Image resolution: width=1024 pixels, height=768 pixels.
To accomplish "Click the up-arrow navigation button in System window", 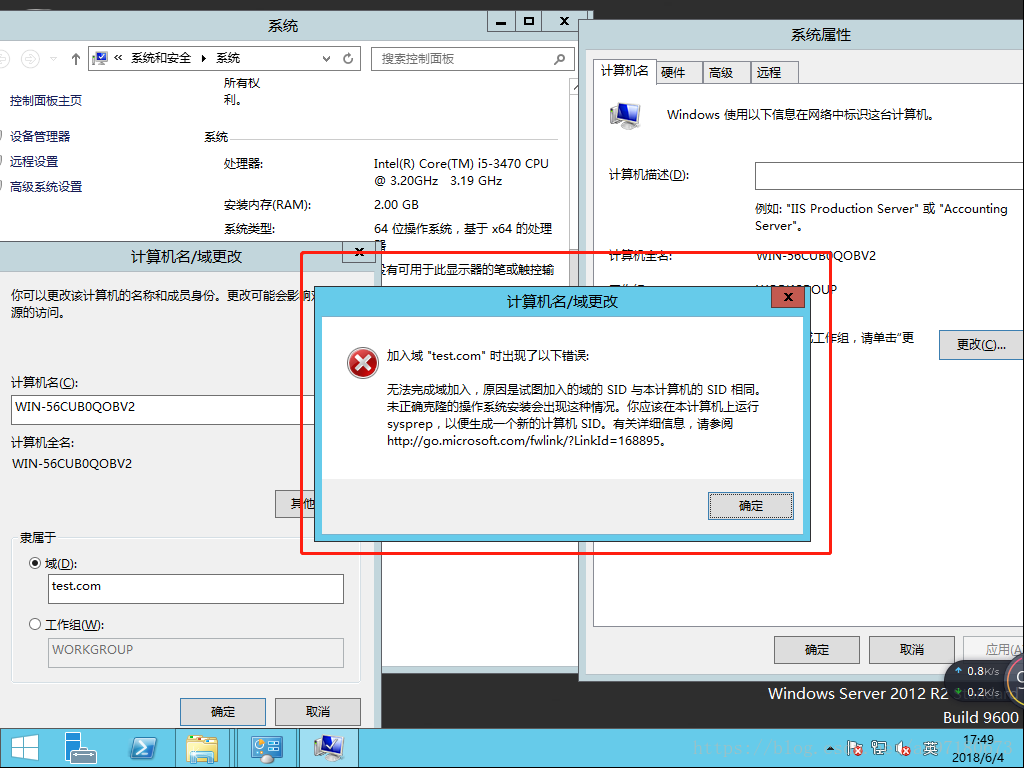I will (76, 59).
